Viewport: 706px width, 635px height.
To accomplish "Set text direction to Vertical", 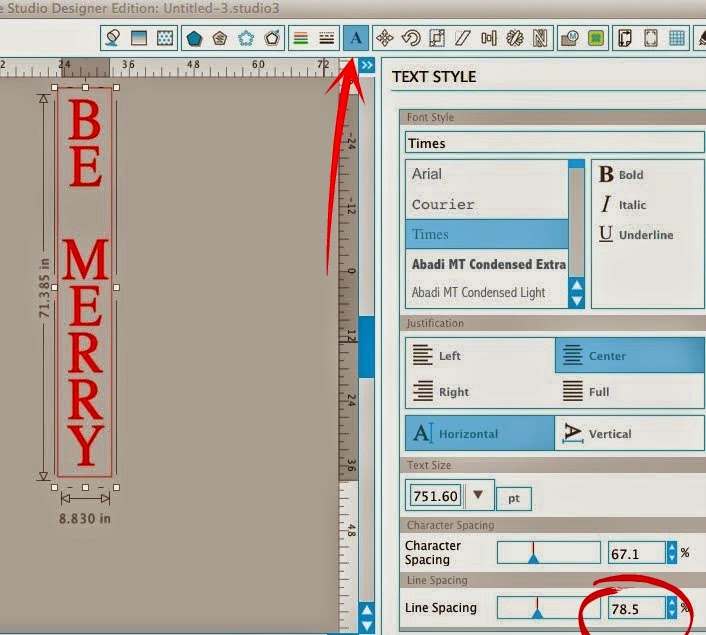I will (629, 433).
